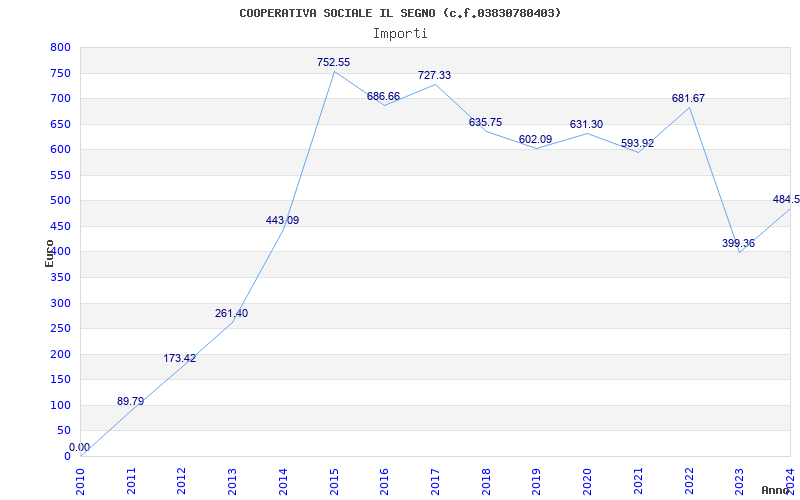Click the 200 y-axis tick label
The width and height of the screenshot is (800, 500).
60,355
